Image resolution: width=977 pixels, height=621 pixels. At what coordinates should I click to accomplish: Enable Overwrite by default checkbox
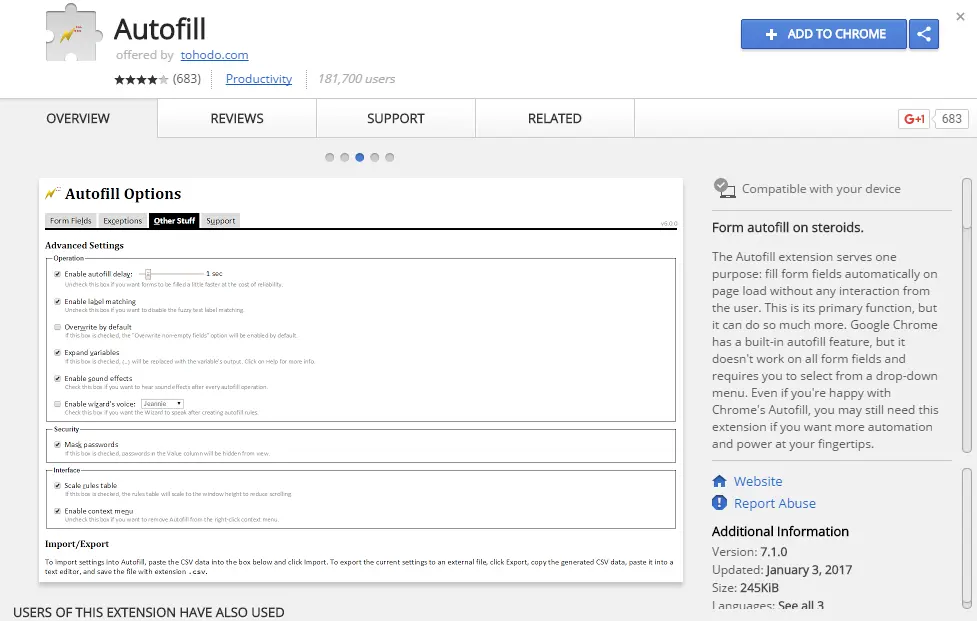click(57, 327)
